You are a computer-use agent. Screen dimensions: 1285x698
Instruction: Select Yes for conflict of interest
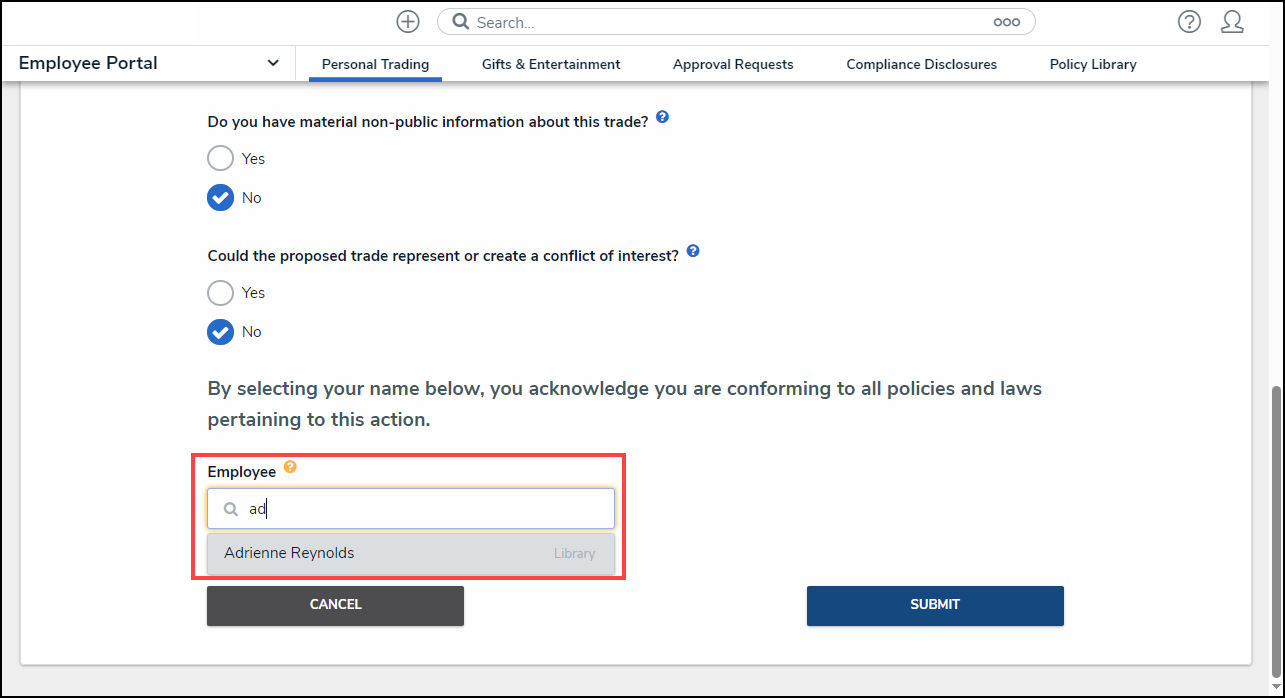220,293
